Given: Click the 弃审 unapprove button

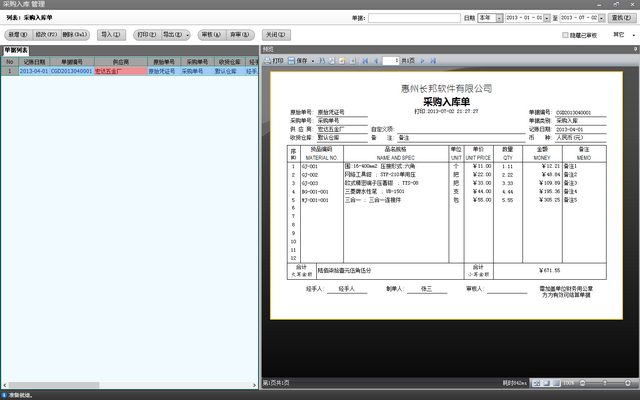Looking at the screenshot, I should coord(240,35).
